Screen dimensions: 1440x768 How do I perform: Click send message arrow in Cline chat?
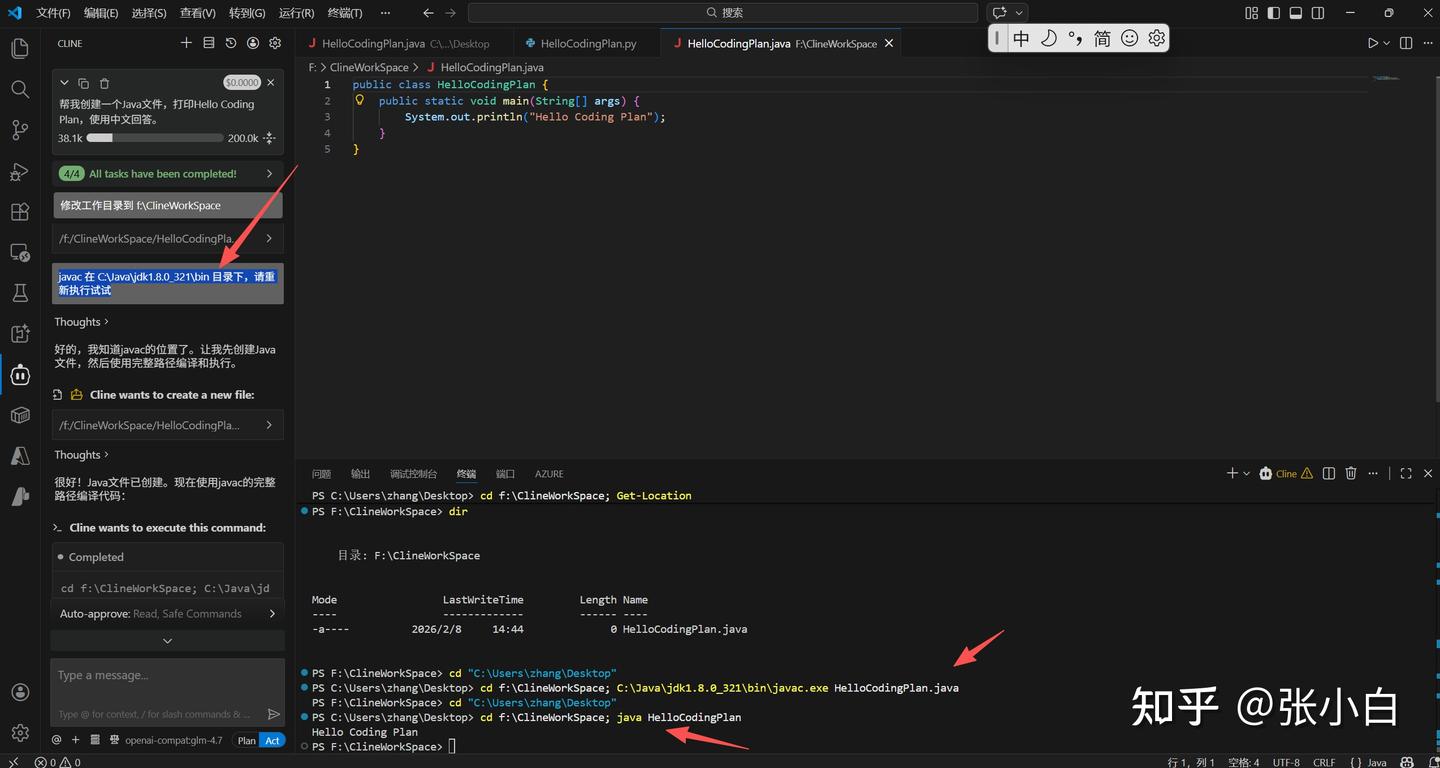273,714
